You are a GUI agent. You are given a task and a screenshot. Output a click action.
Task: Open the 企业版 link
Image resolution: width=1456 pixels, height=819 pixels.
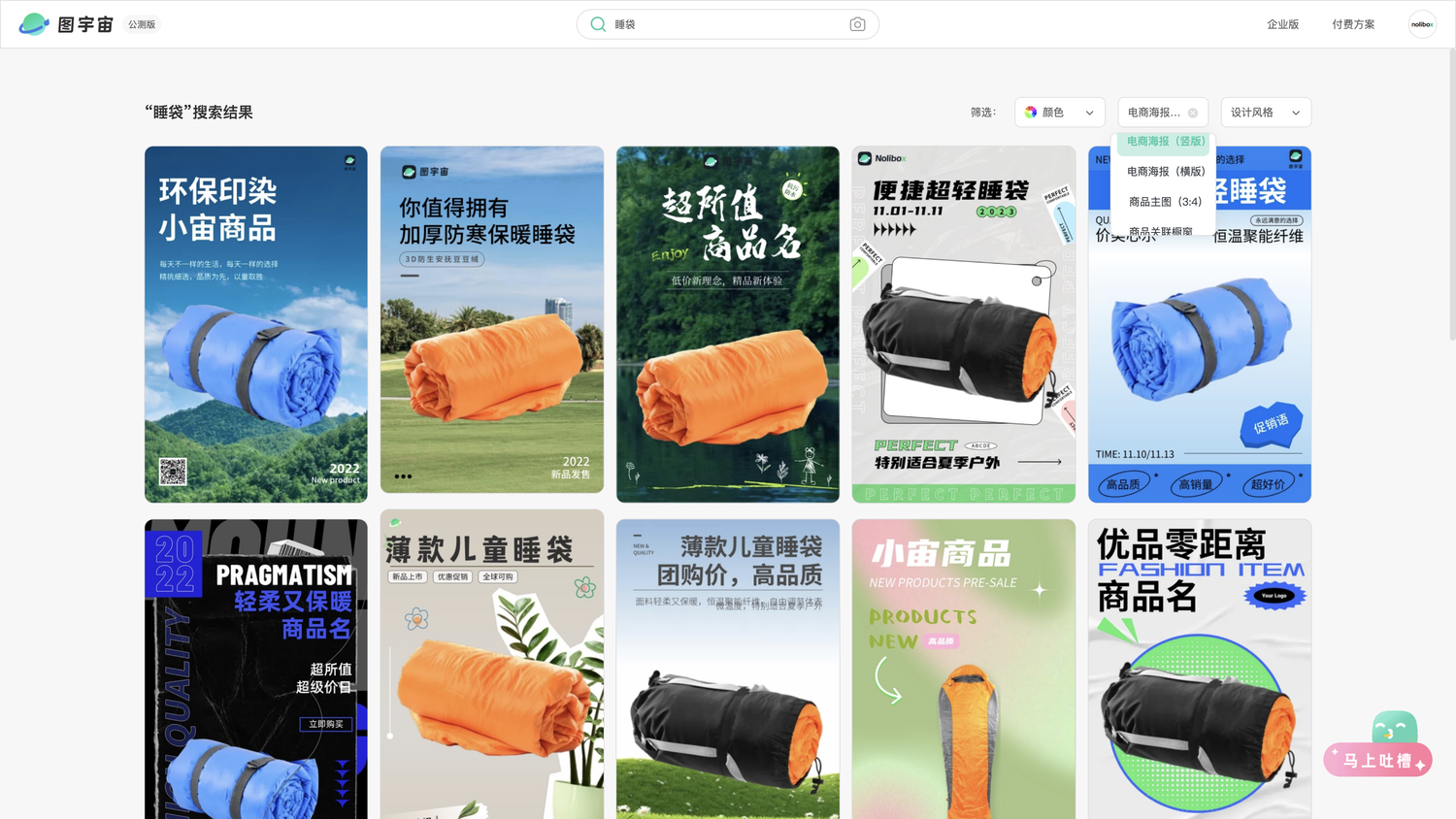(1282, 24)
